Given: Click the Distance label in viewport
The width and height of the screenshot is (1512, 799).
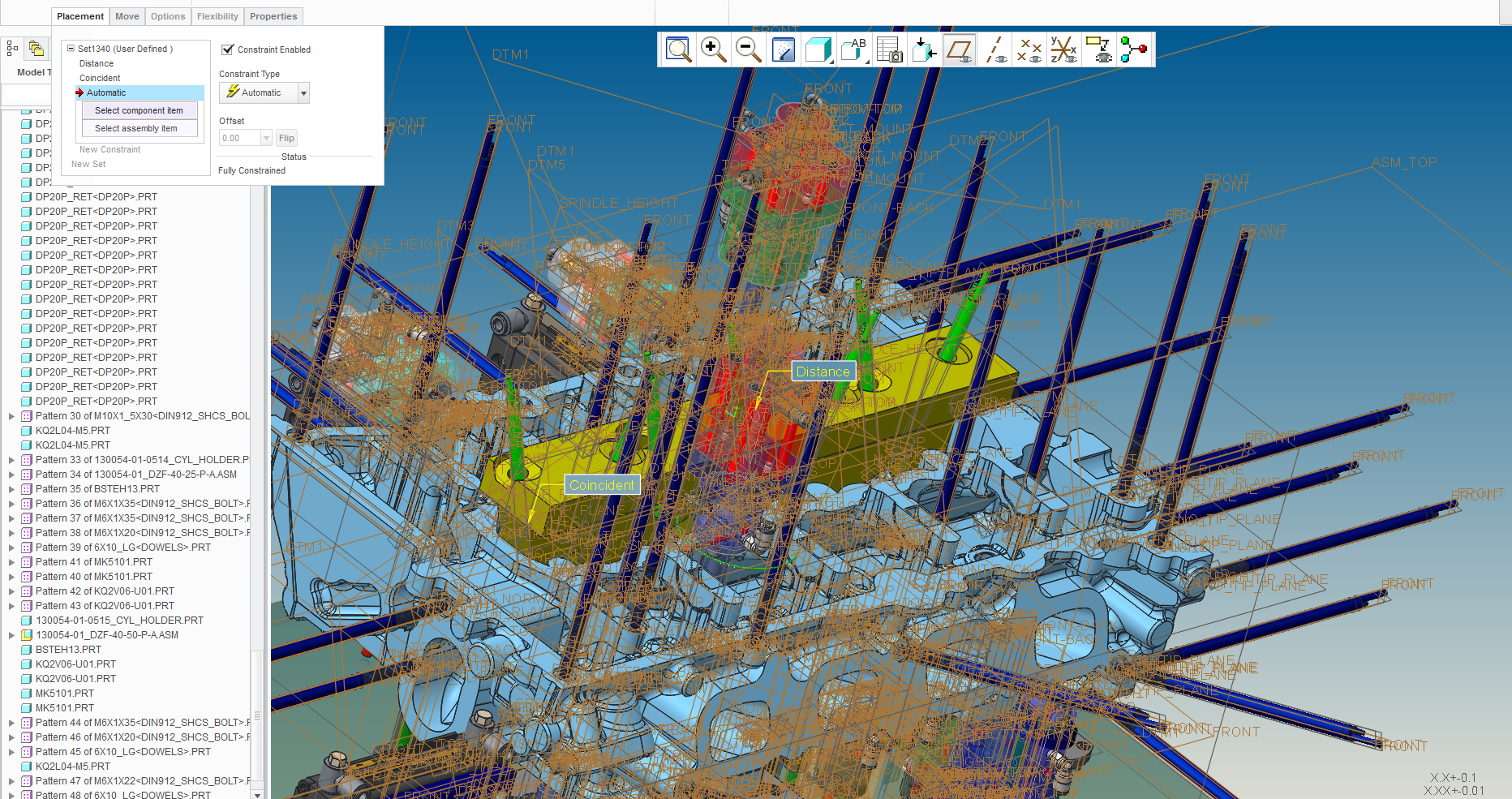Looking at the screenshot, I should tap(823, 372).
